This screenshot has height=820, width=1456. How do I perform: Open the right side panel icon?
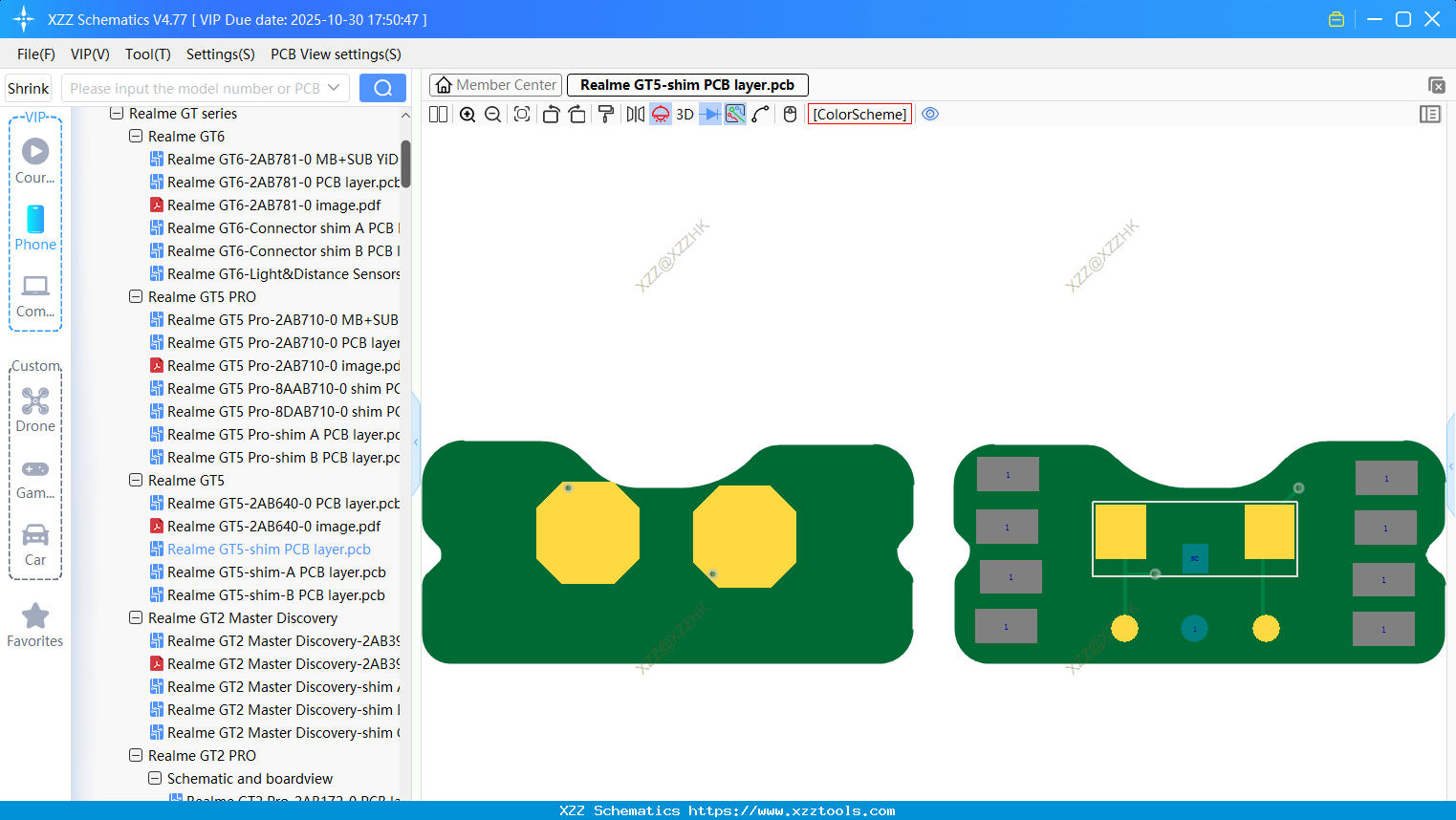point(1430,115)
